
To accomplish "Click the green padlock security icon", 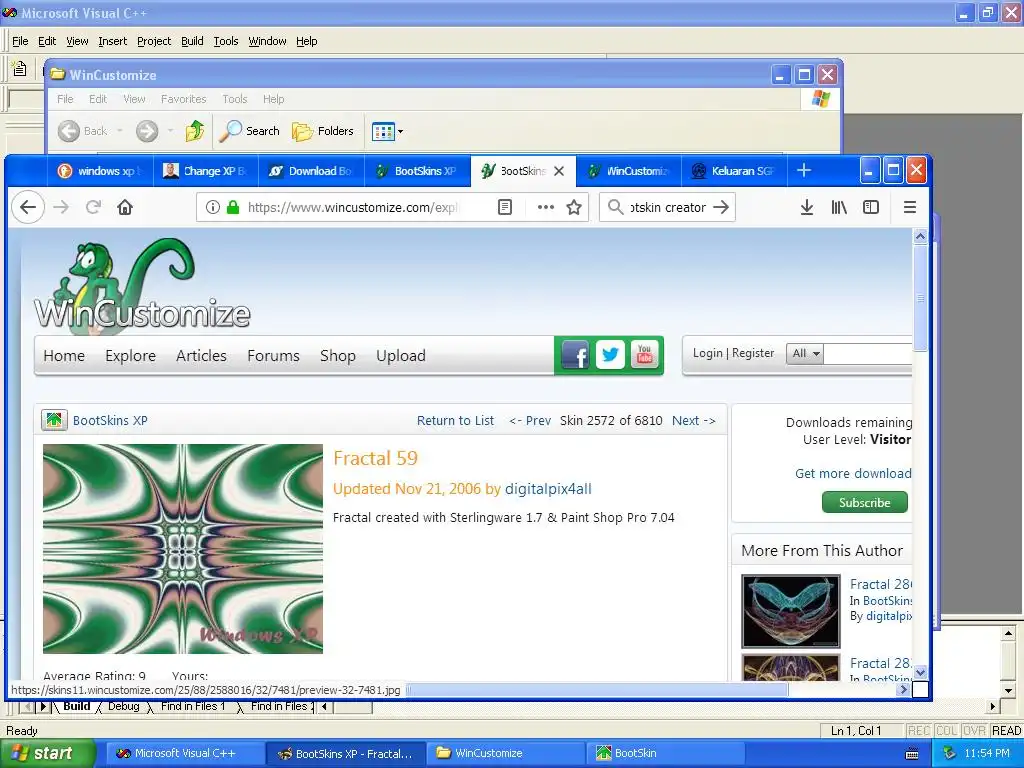I will pyautogui.click(x=233, y=208).
